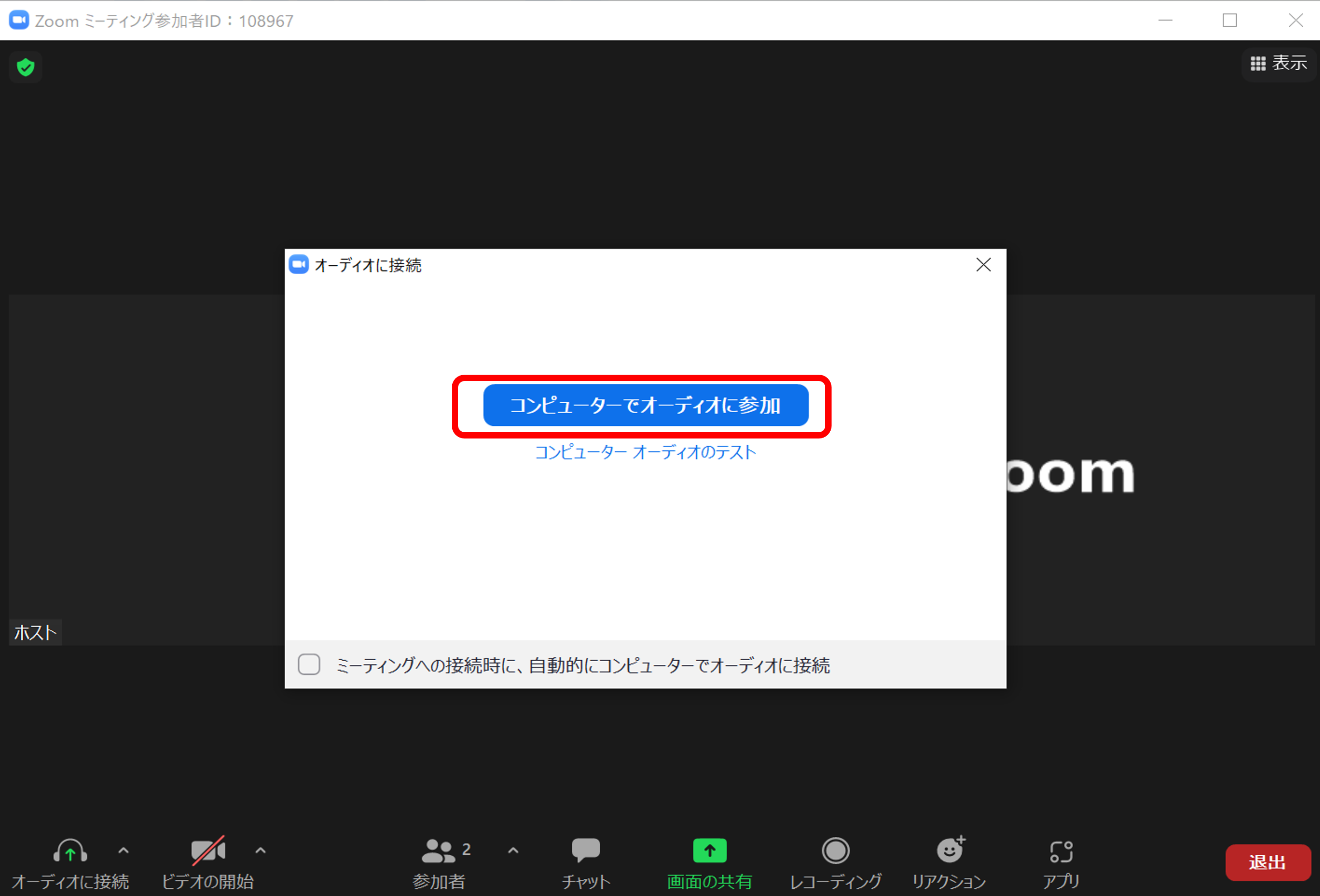Click the red 退出 leave button
Image resolution: width=1320 pixels, height=896 pixels.
[1268, 863]
